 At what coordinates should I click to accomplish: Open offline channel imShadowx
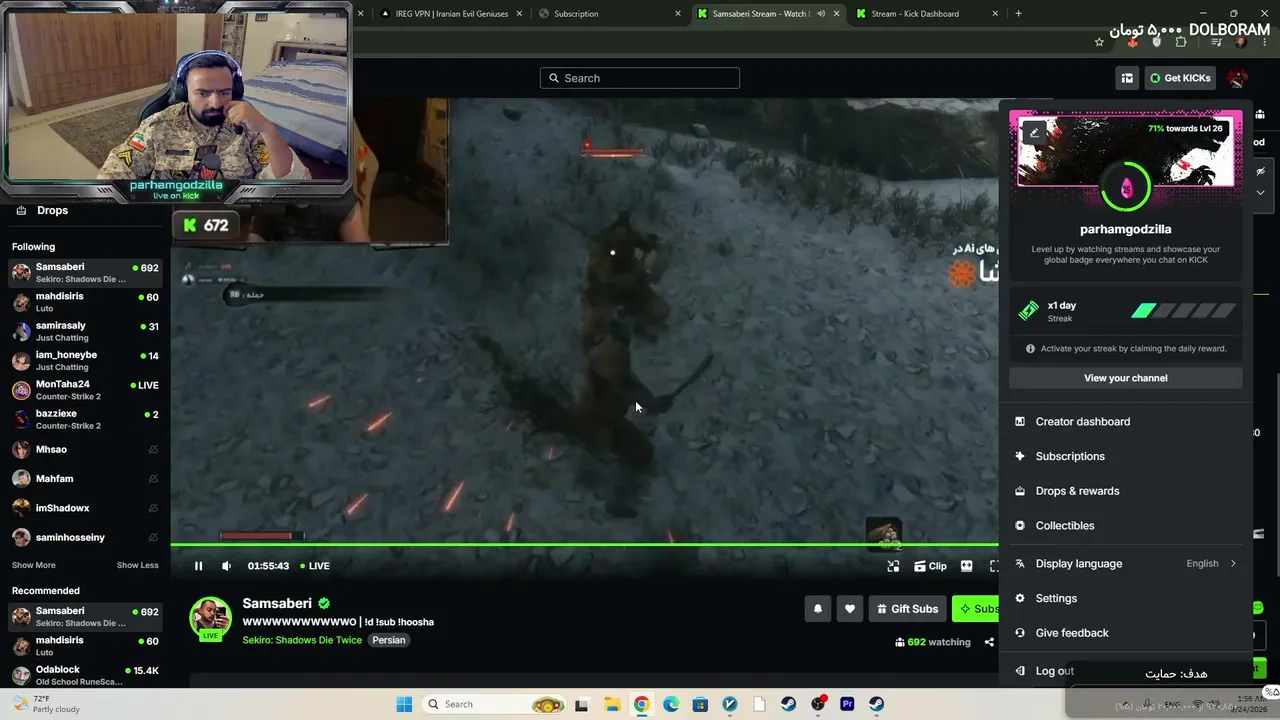(85, 508)
